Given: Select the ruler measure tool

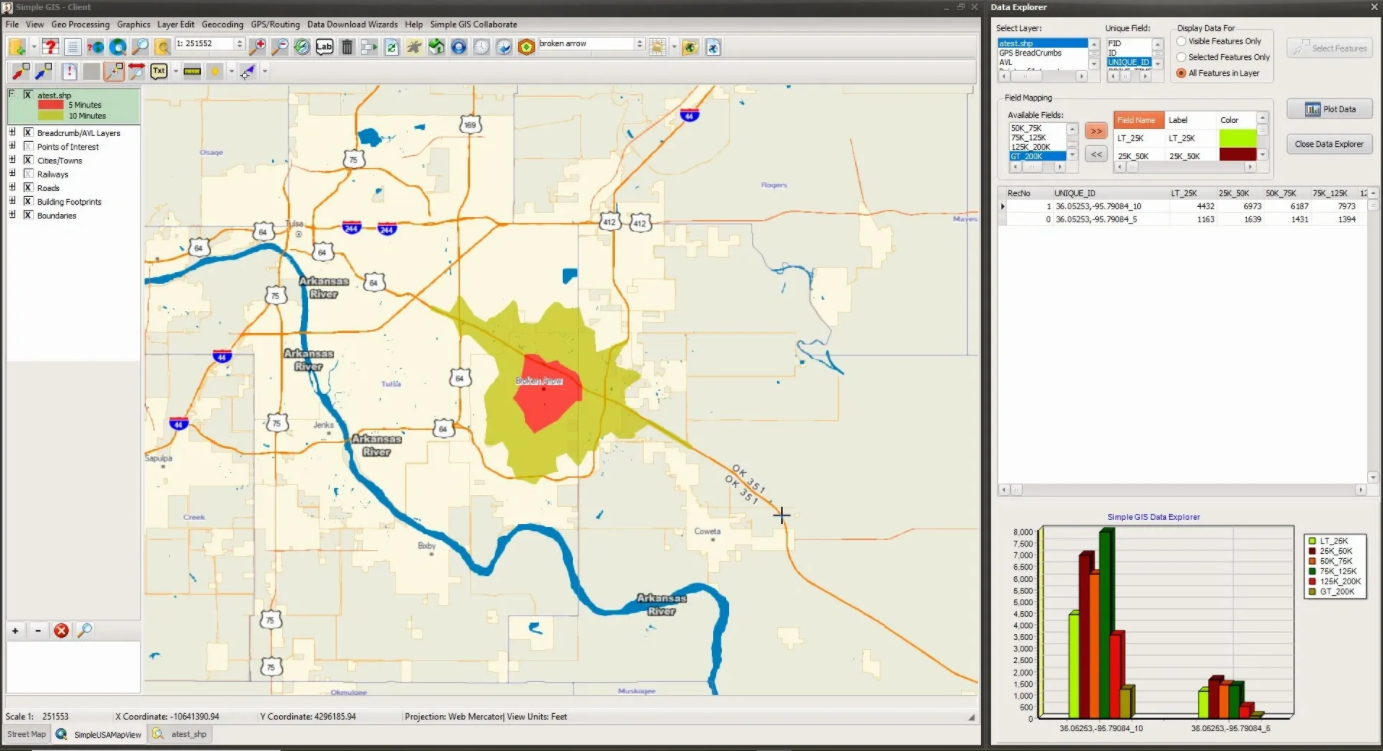Looking at the screenshot, I should point(191,70).
